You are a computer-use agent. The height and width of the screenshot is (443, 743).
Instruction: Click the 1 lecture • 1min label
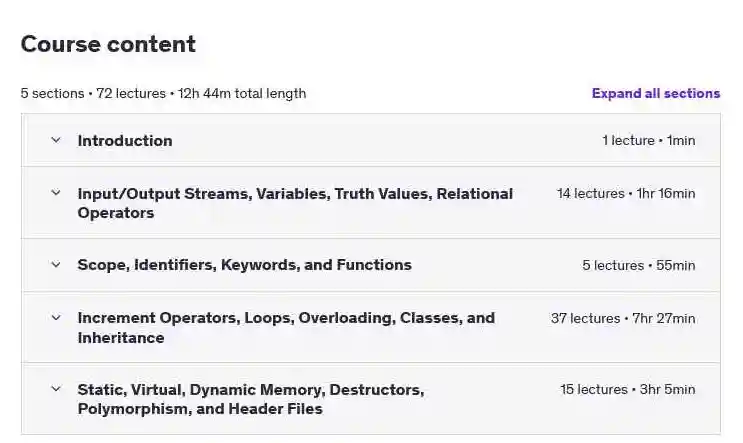[x=649, y=141]
